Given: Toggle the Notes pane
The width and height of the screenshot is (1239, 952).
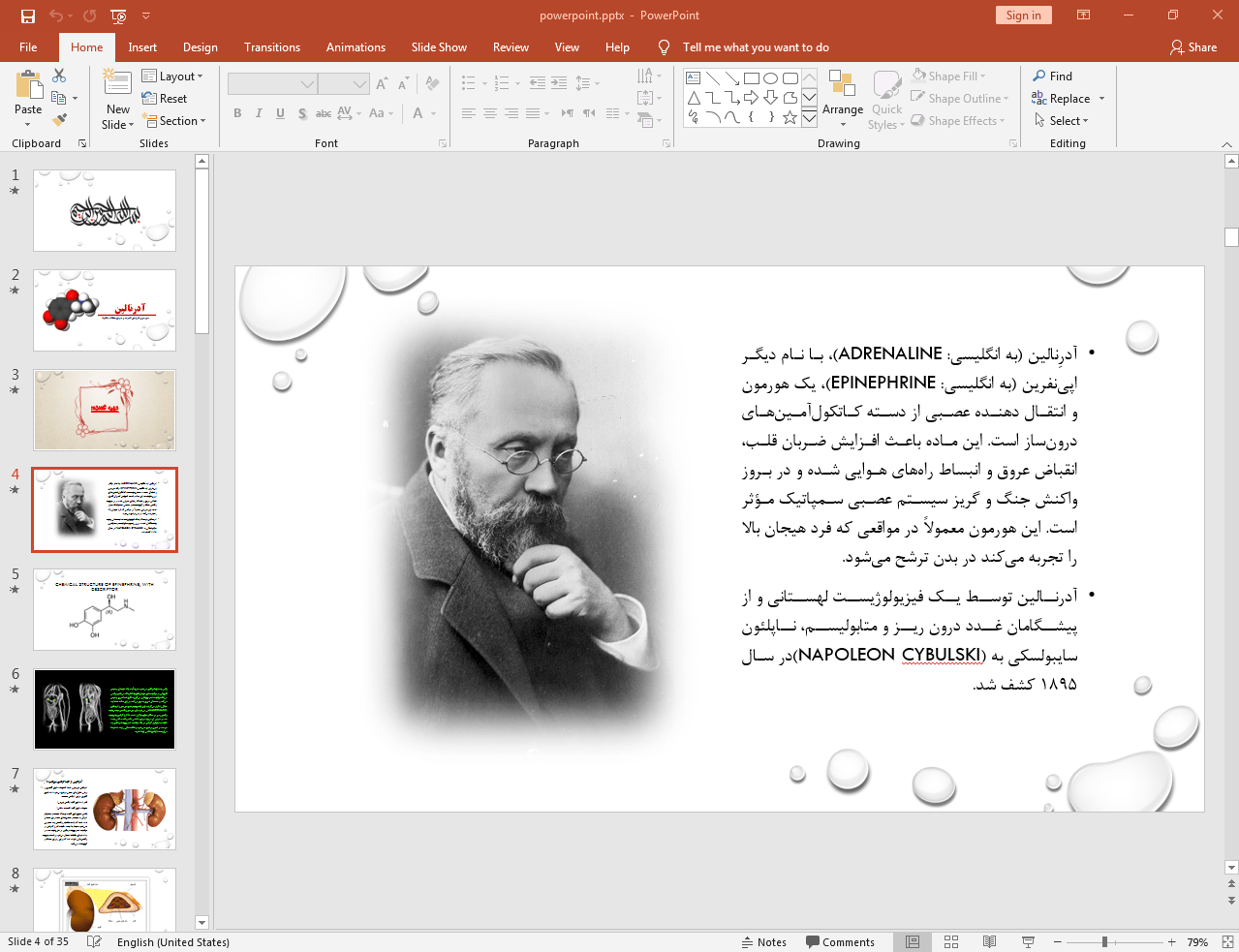Looking at the screenshot, I should [x=763, y=941].
